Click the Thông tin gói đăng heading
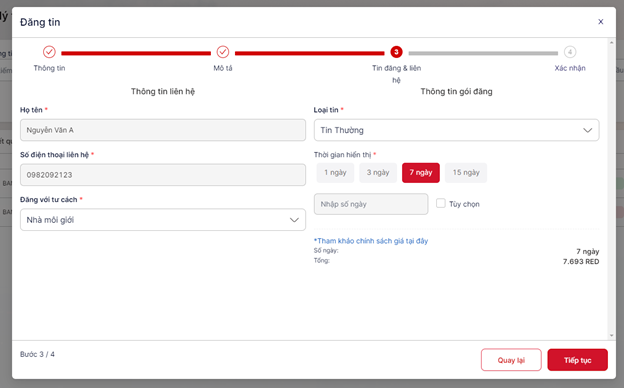The image size is (624, 388). (456, 92)
